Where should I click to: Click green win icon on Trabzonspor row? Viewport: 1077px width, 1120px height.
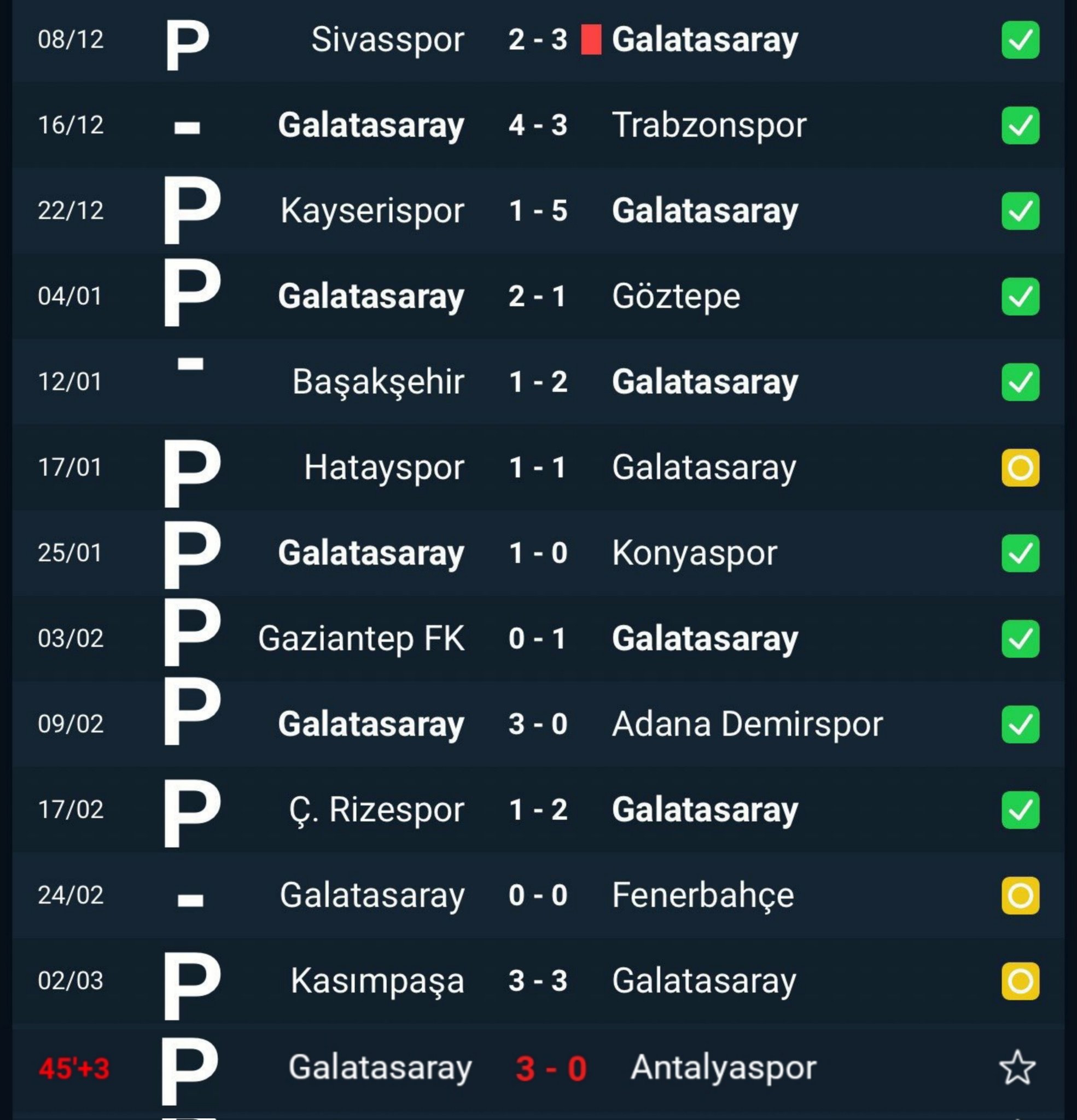pyautogui.click(x=1020, y=125)
